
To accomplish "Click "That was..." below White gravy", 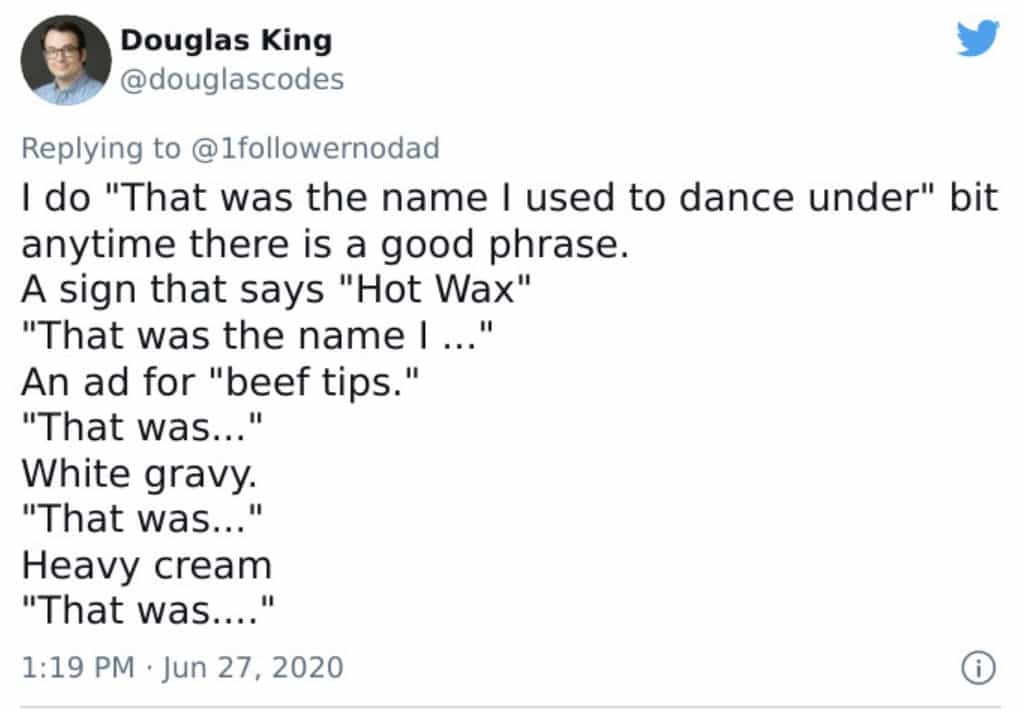I will (141, 520).
